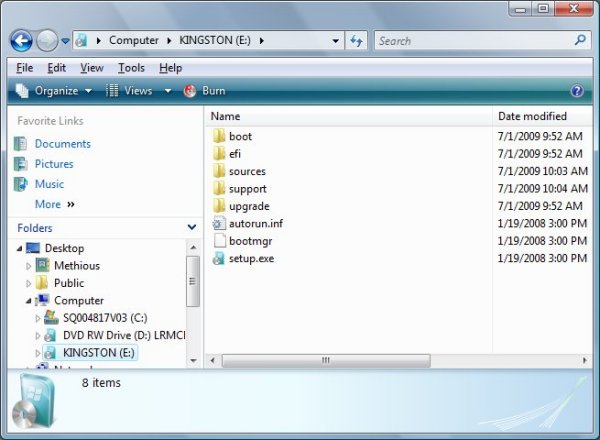Click the horizontal scrollbar thumb

[x=326, y=360]
